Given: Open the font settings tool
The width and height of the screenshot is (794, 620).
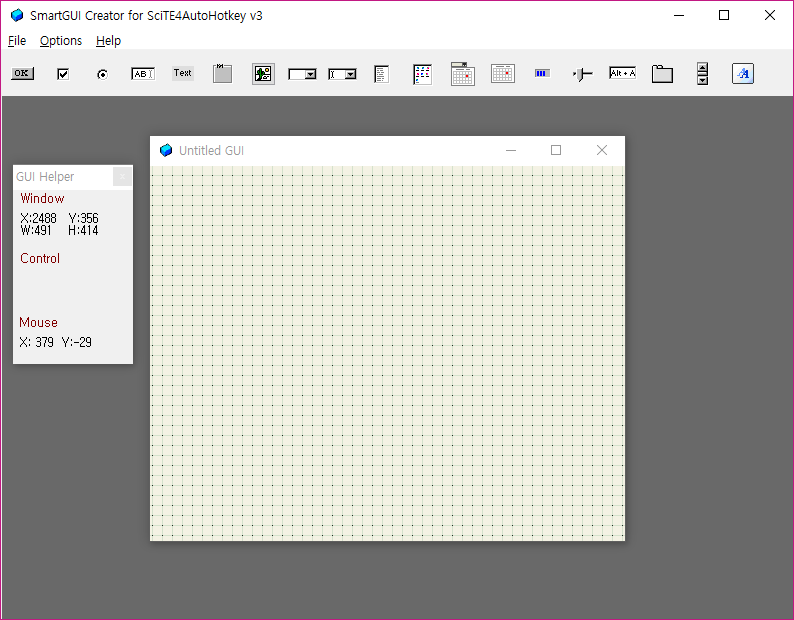Looking at the screenshot, I should [x=743, y=74].
